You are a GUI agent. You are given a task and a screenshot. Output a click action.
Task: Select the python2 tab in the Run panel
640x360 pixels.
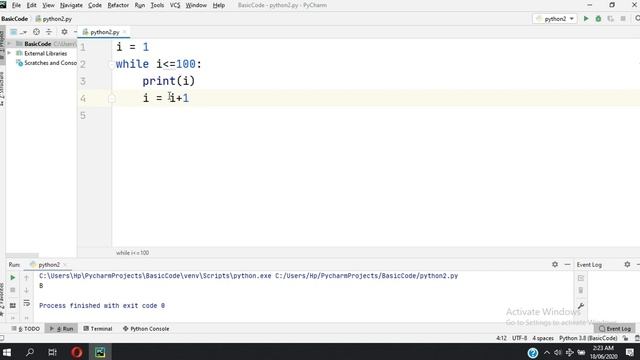49,264
